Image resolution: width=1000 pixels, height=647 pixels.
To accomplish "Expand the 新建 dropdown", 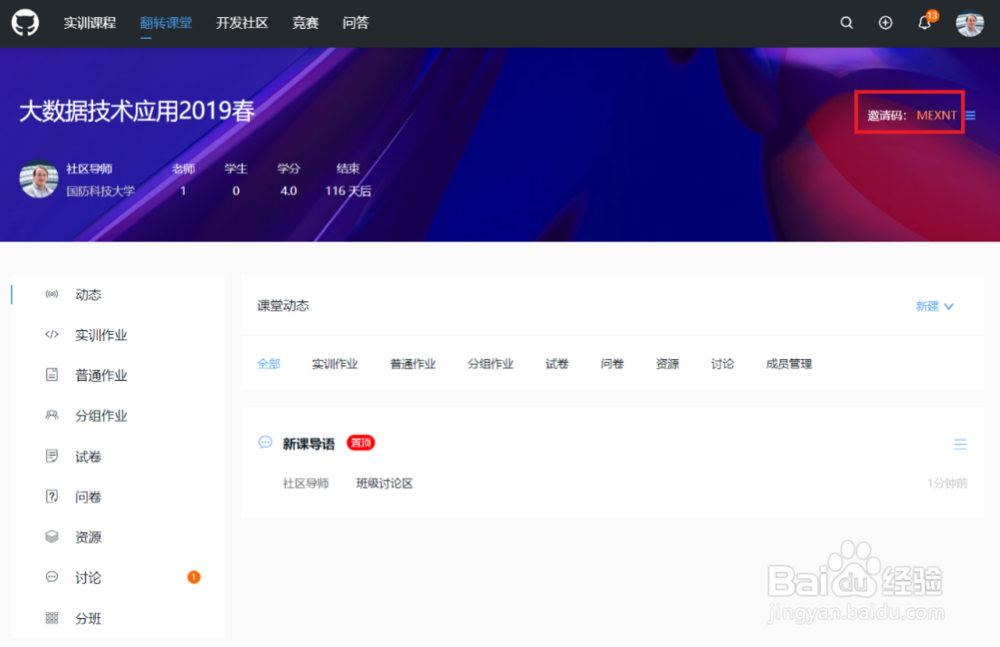I will (935, 306).
